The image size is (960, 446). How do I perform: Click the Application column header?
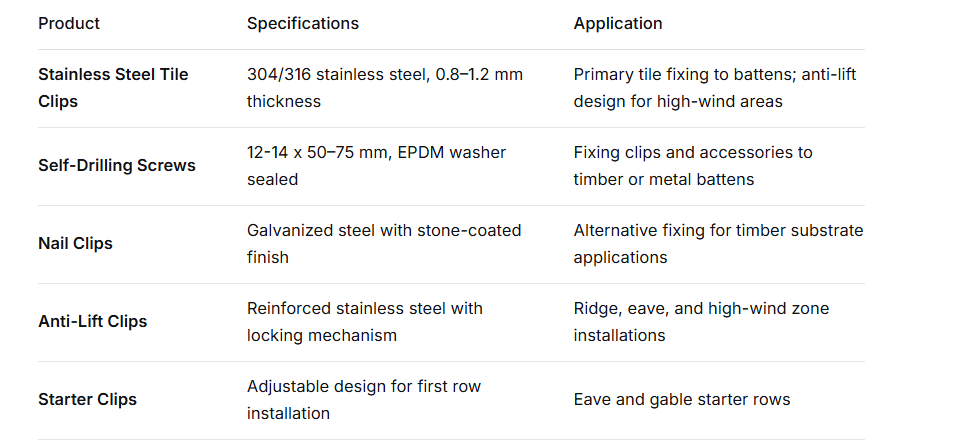click(617, 23)
